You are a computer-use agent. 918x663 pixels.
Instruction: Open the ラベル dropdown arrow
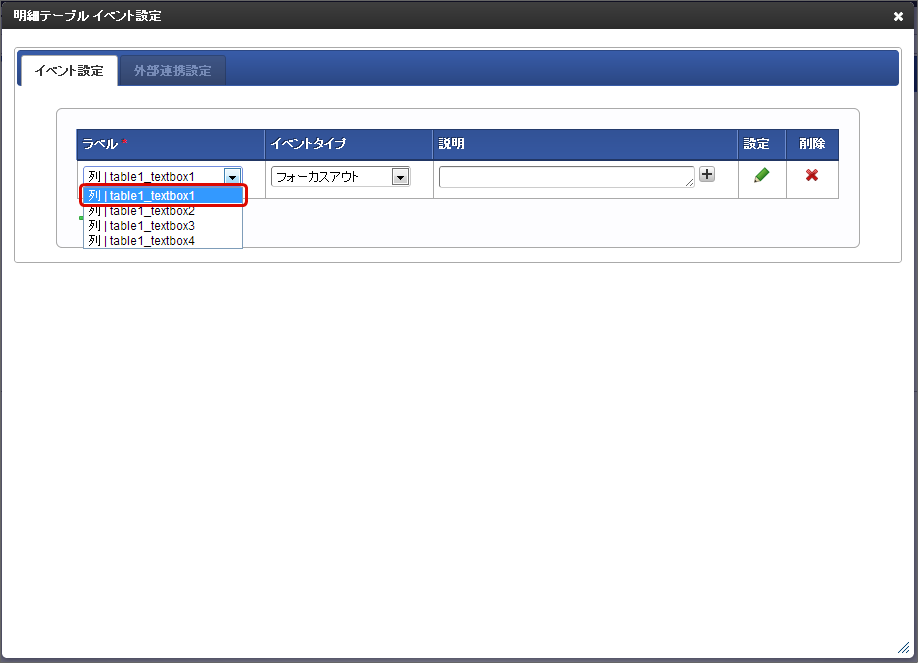232,176
